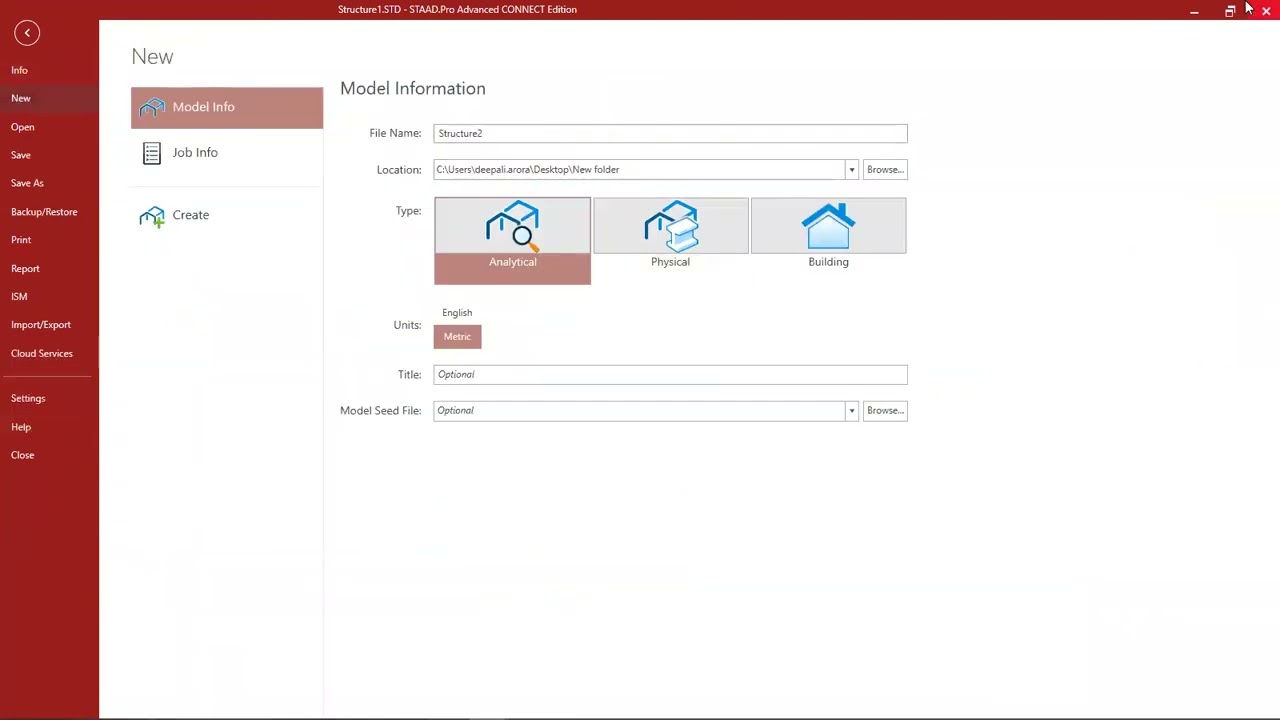Click the Location path field
The width and height of the screenshot is (1280, 720).
click(x=639, y=170)
